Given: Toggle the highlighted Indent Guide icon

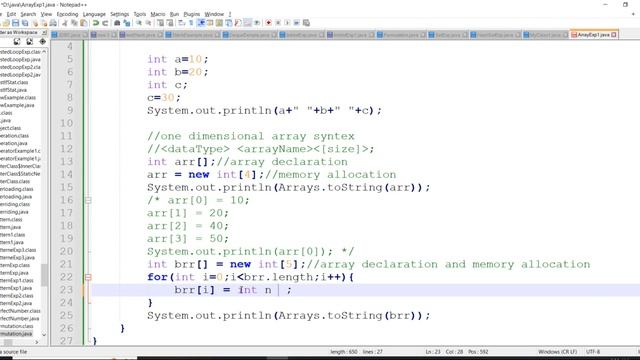Looking at the screenshot, I should click(201, 23).
